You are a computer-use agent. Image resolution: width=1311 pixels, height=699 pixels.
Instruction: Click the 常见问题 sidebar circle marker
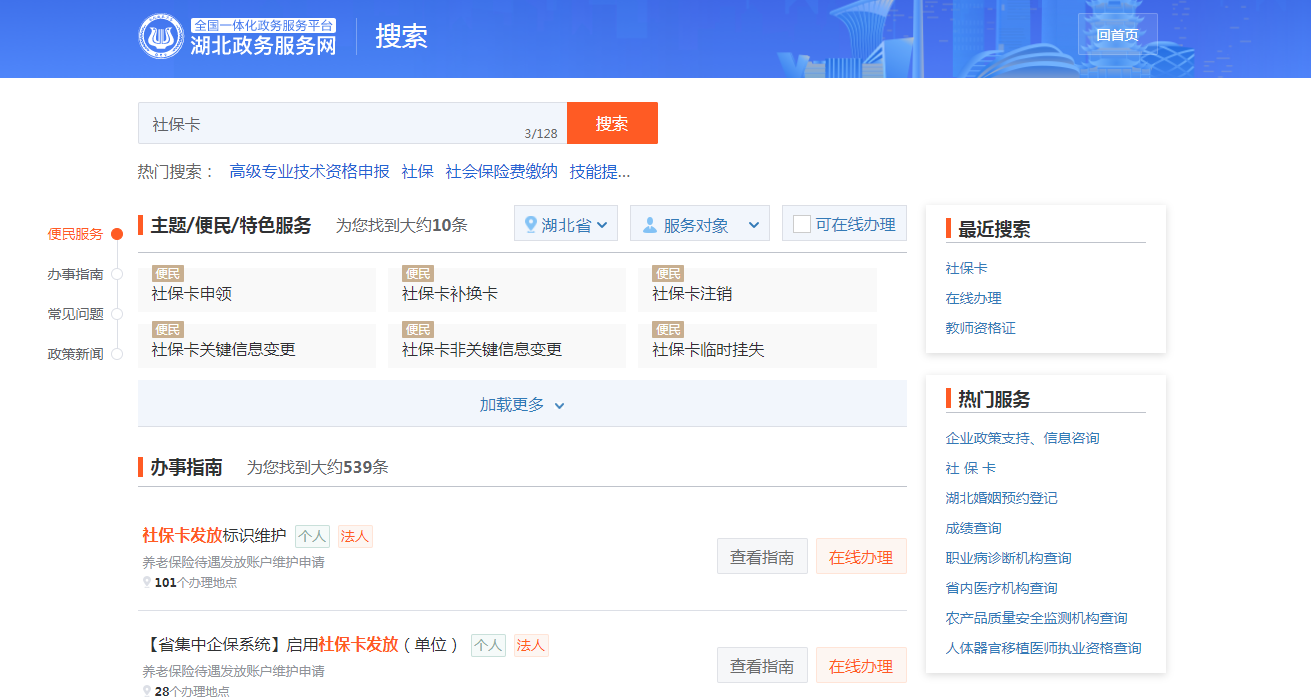[117, 314]
